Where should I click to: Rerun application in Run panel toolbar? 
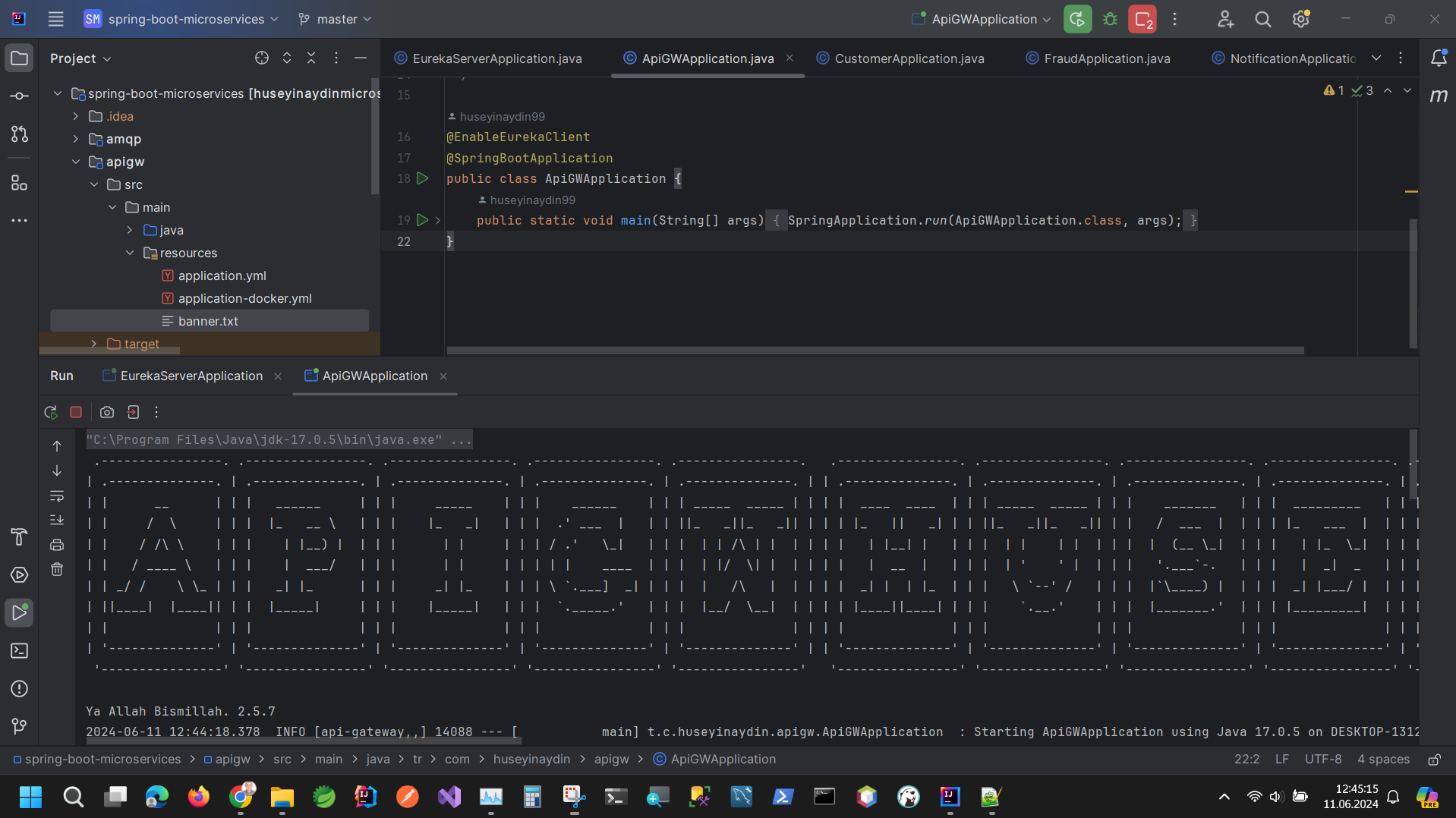point(51,412)
